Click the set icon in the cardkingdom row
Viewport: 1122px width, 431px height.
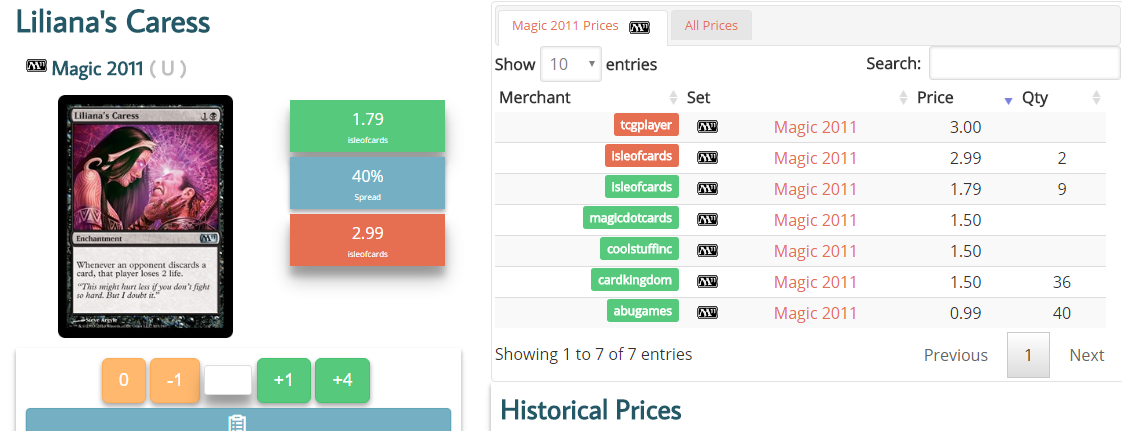(x=707, y=282)
